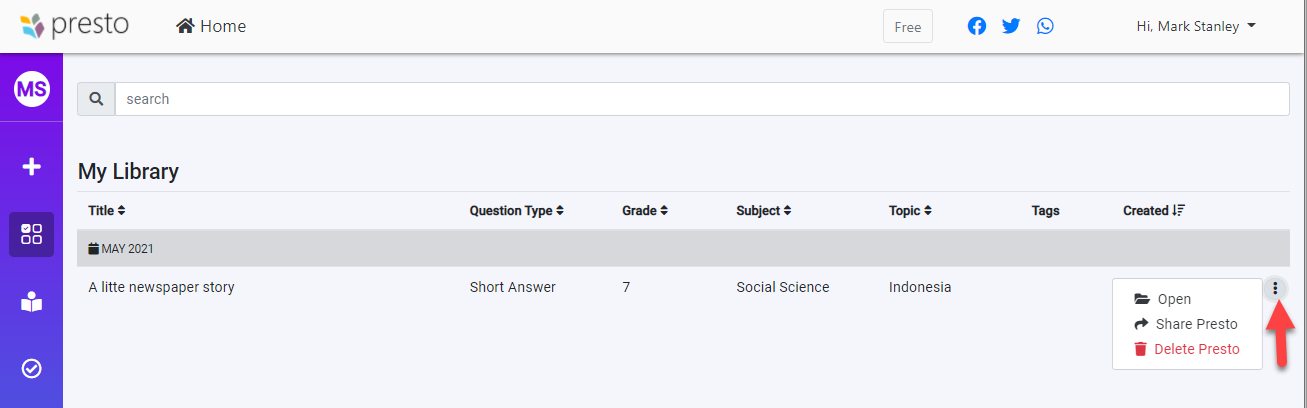Choose Open from the context menu

[x=1173, y=299]
